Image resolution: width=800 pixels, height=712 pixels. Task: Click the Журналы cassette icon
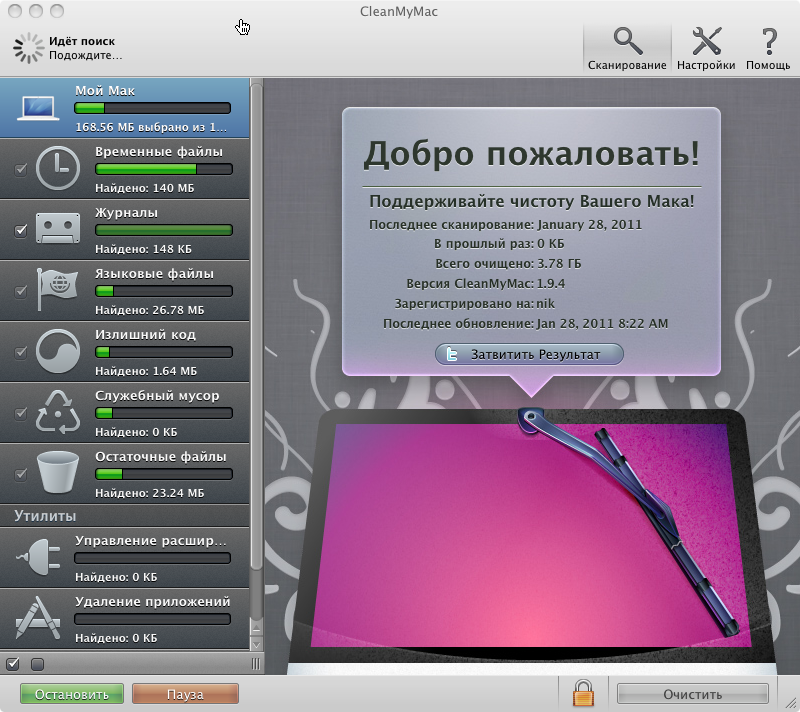[58, 228]
